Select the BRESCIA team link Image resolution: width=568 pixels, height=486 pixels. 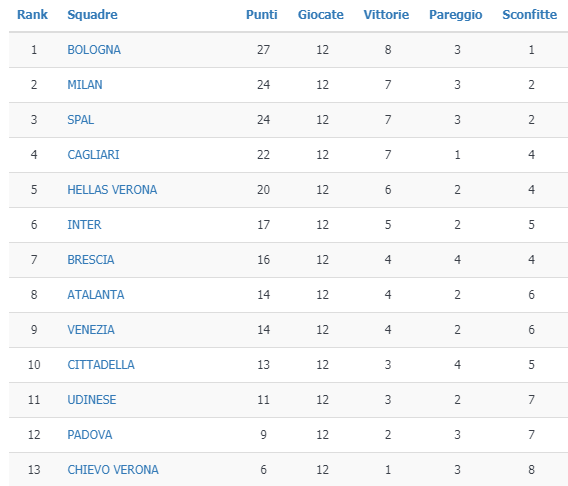[91, 260]
